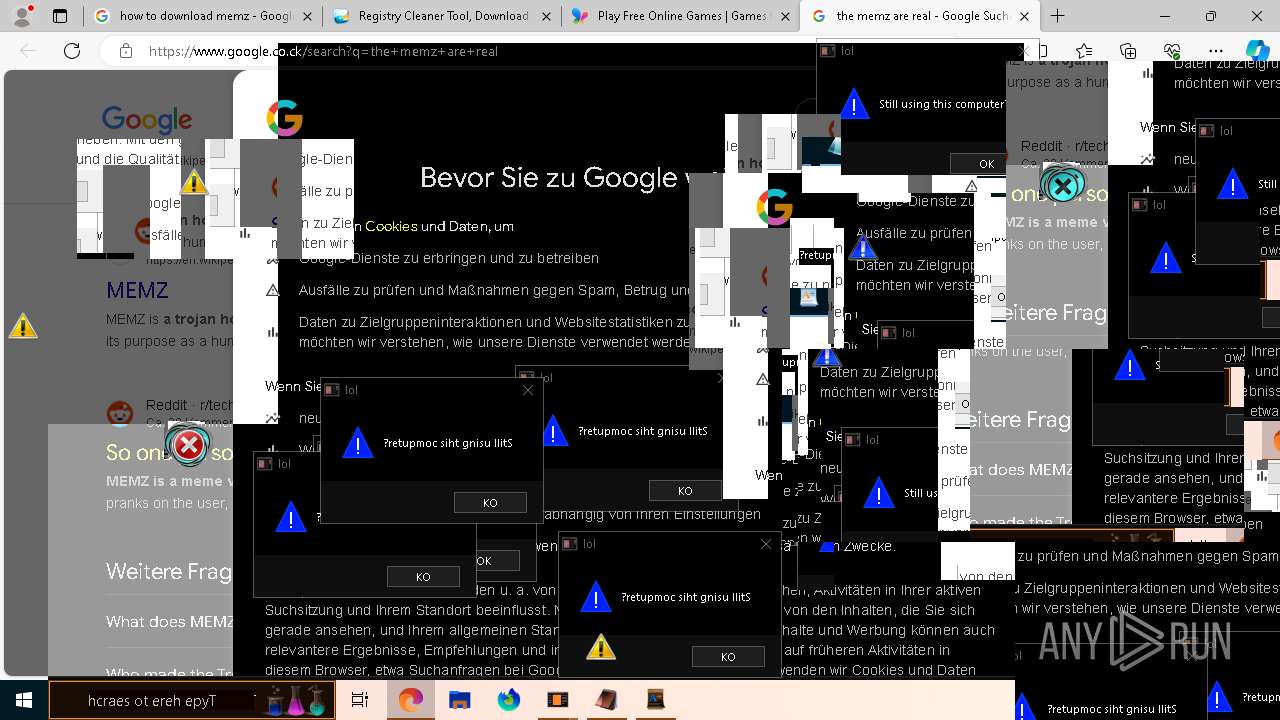Open the 'Reddit · r/tech' result
The width and height of the screenshot is (1280, 720).
[189, 405]
